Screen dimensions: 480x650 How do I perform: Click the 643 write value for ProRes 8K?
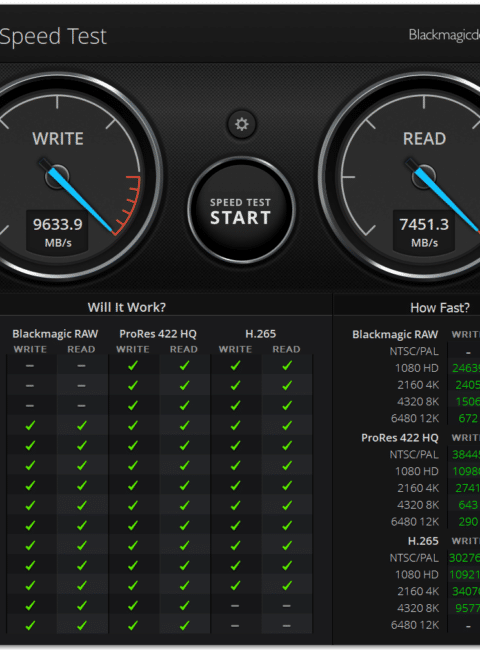pos(468,505)
